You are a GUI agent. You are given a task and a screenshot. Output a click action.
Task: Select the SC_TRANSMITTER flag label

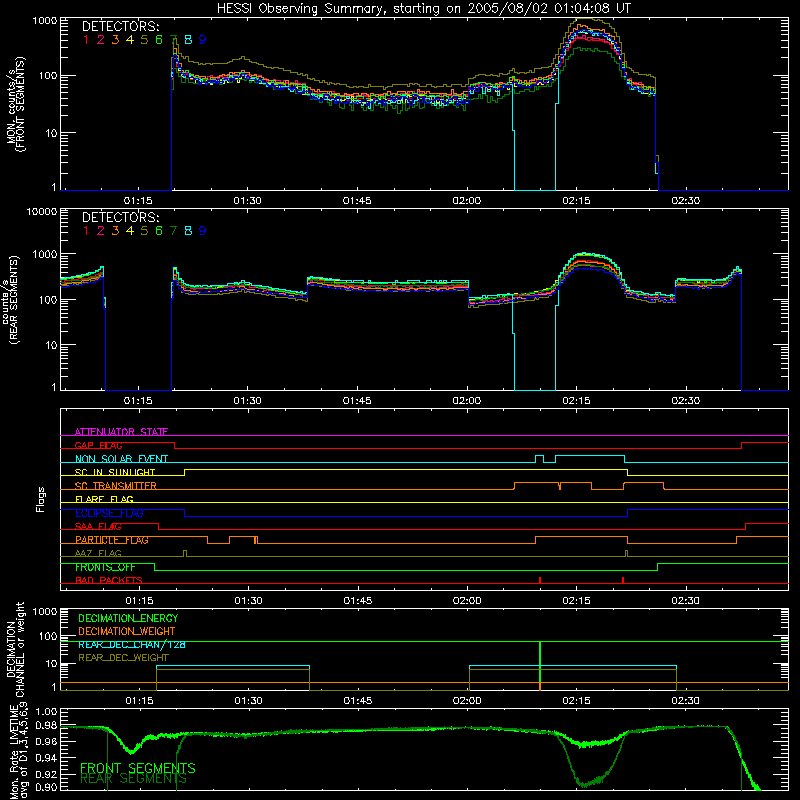[116, 486]
